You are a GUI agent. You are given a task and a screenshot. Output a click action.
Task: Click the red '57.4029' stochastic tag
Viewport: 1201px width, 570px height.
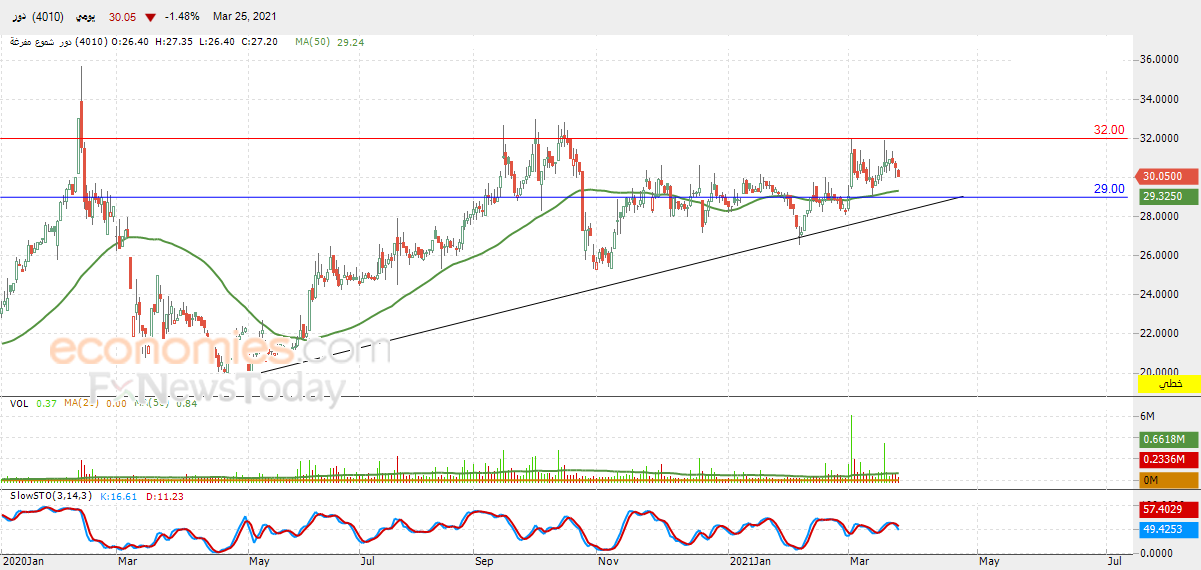(x=1169, y=510)
